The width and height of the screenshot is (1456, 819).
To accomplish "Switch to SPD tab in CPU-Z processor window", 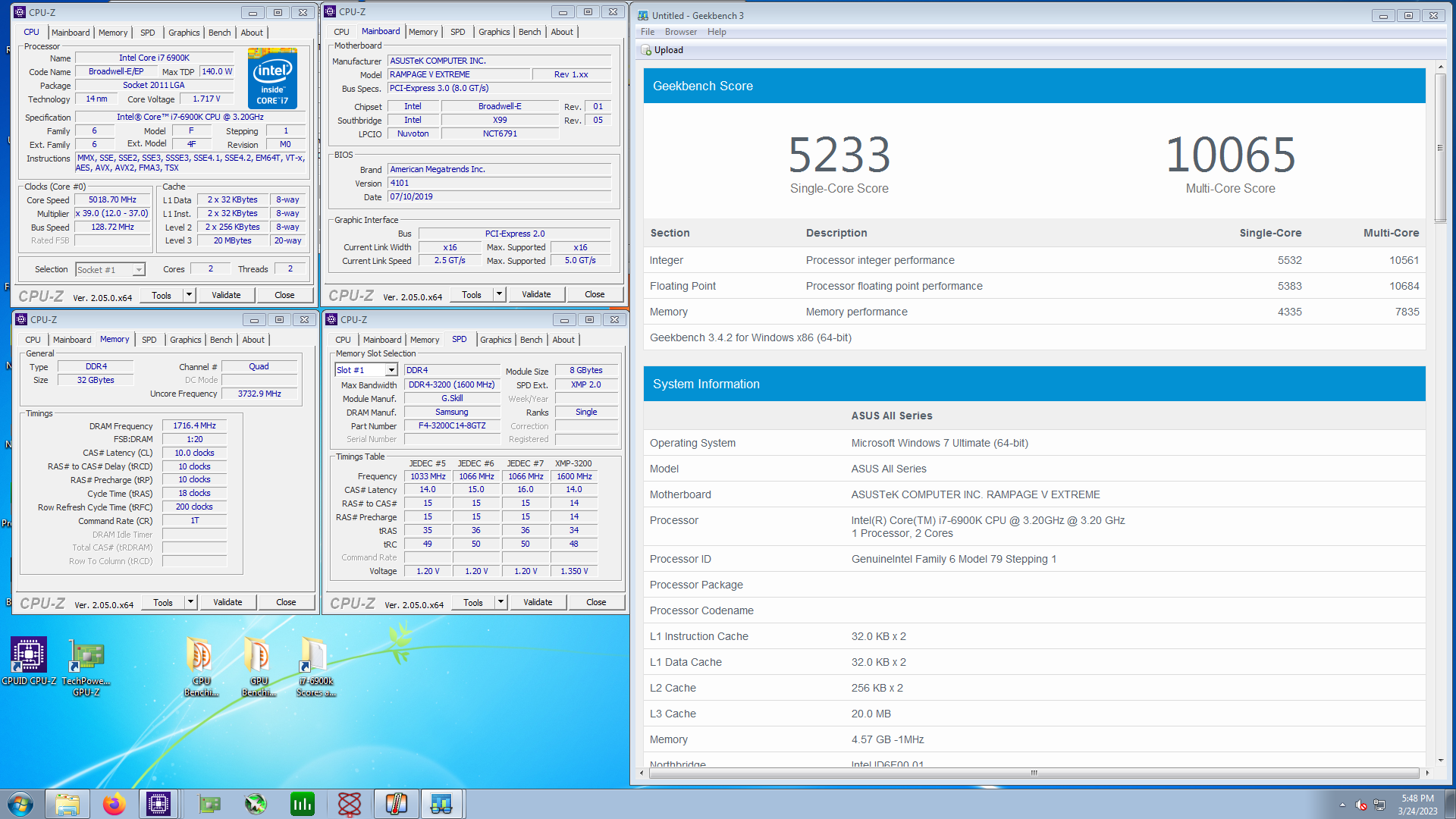I will 147,33.
